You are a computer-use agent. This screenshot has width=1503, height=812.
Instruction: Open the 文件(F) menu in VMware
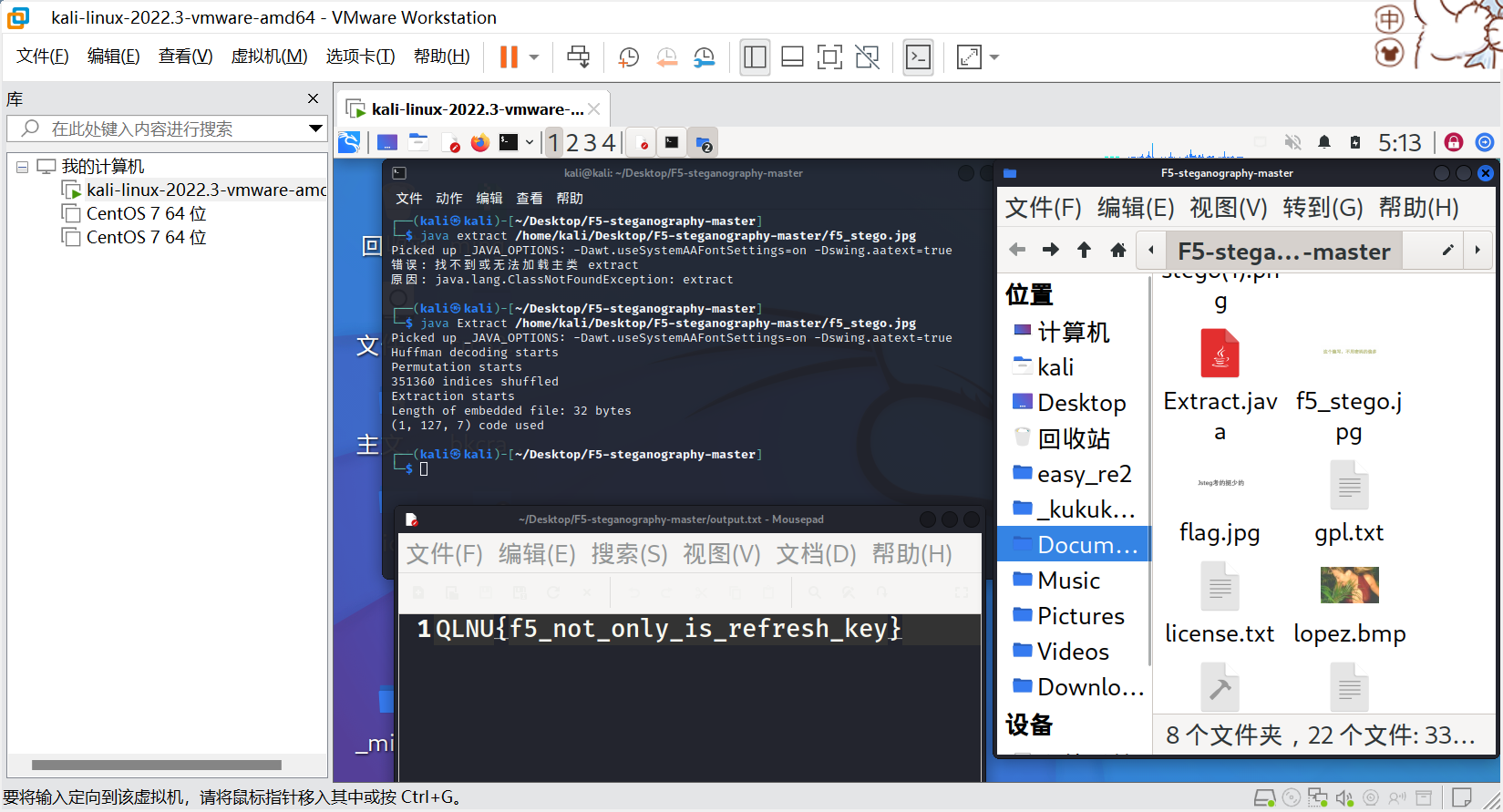coord(43,57)
